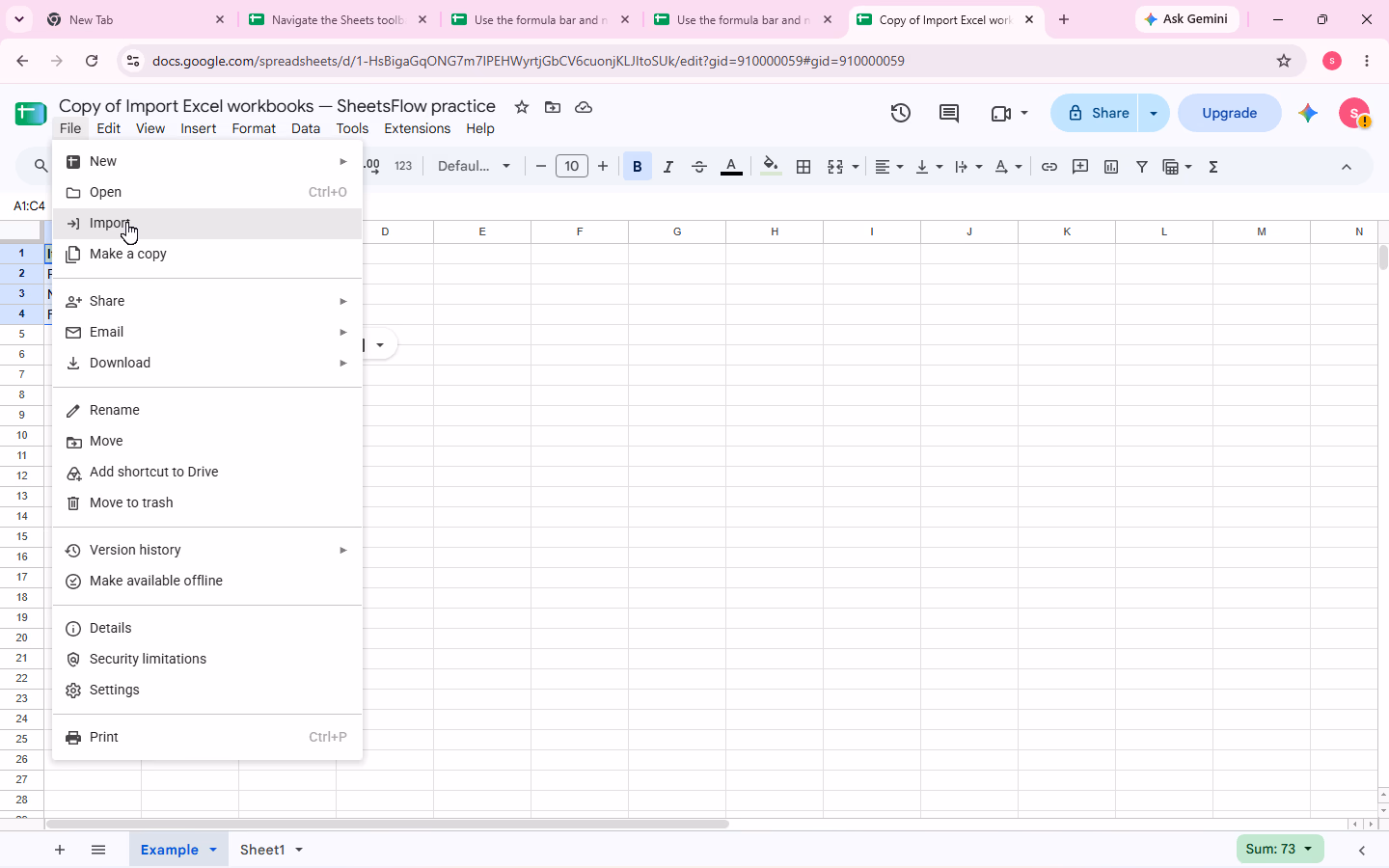Expand the New submenu

(207, 161)
